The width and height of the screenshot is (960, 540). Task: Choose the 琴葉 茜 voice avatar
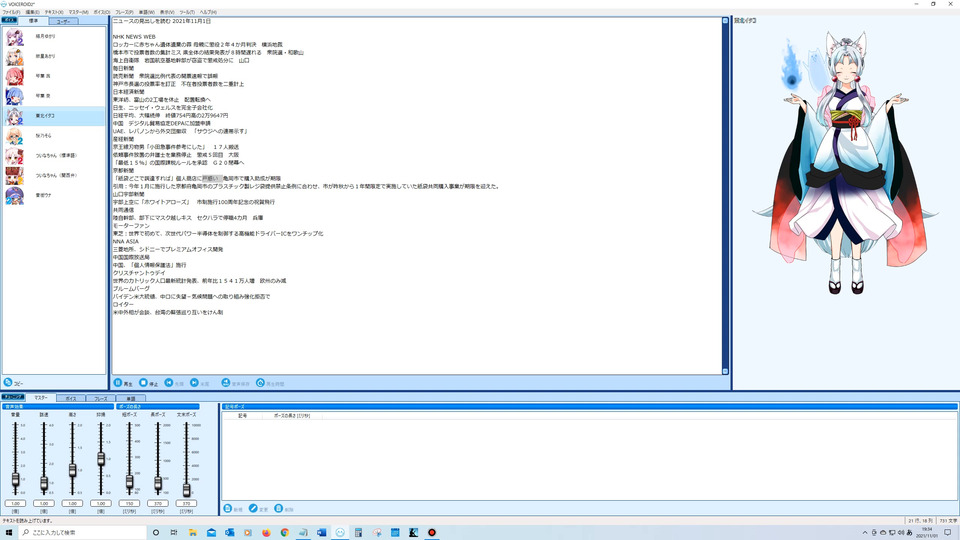click(15, 77)
